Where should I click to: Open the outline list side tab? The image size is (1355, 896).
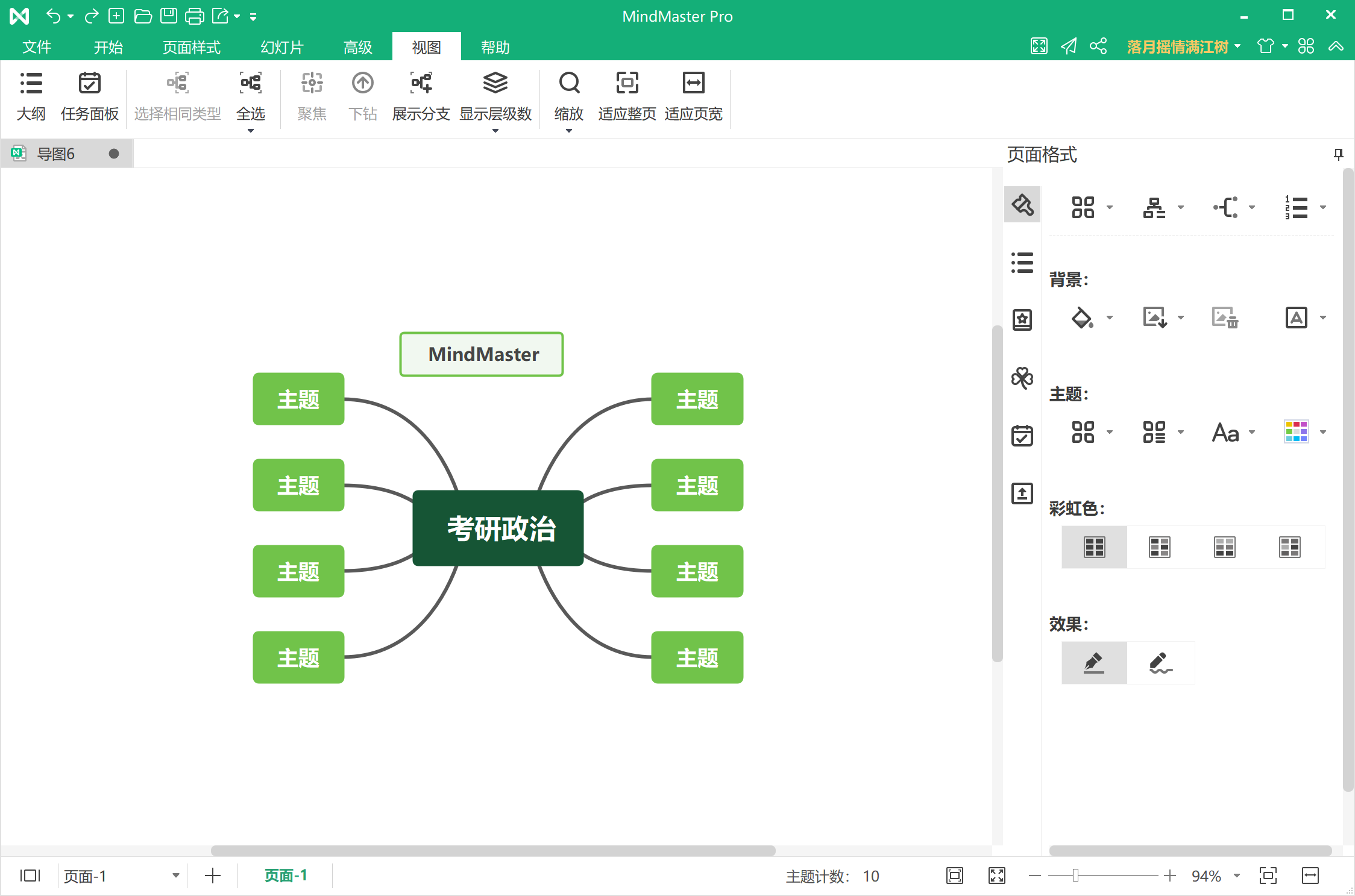click(1022, 262)
